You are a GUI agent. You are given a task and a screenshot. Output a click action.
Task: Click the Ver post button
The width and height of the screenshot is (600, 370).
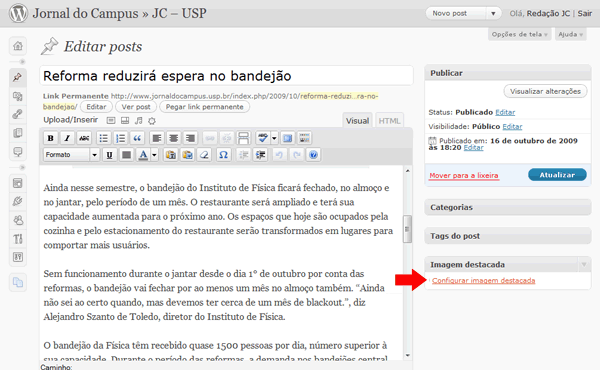tap(136, 107)
